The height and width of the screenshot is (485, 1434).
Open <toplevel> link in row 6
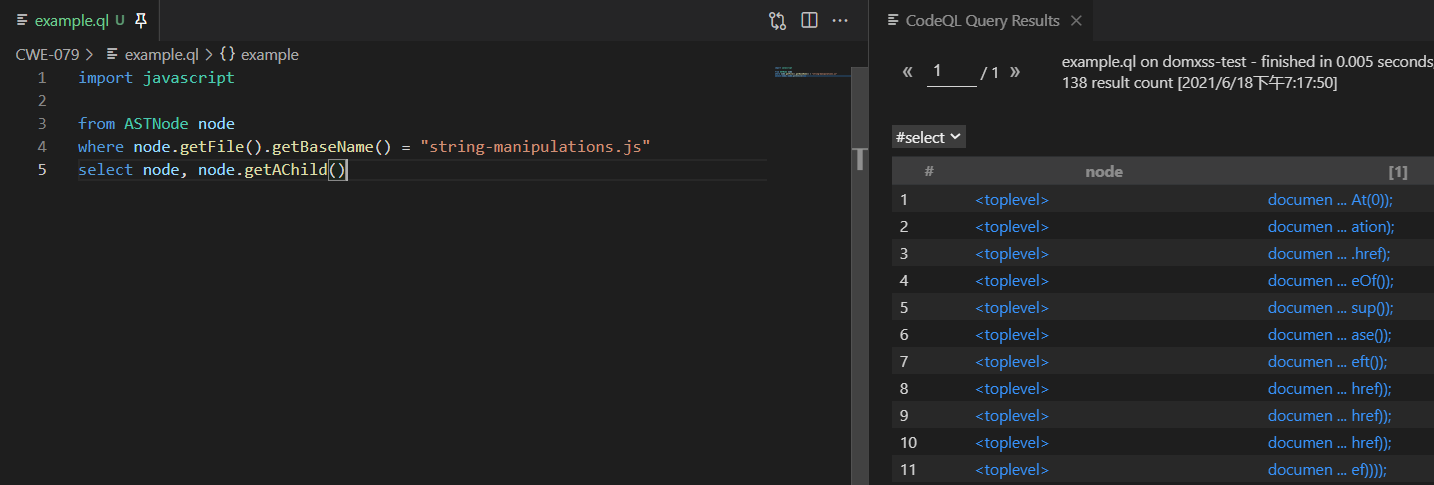(1012, 335)
